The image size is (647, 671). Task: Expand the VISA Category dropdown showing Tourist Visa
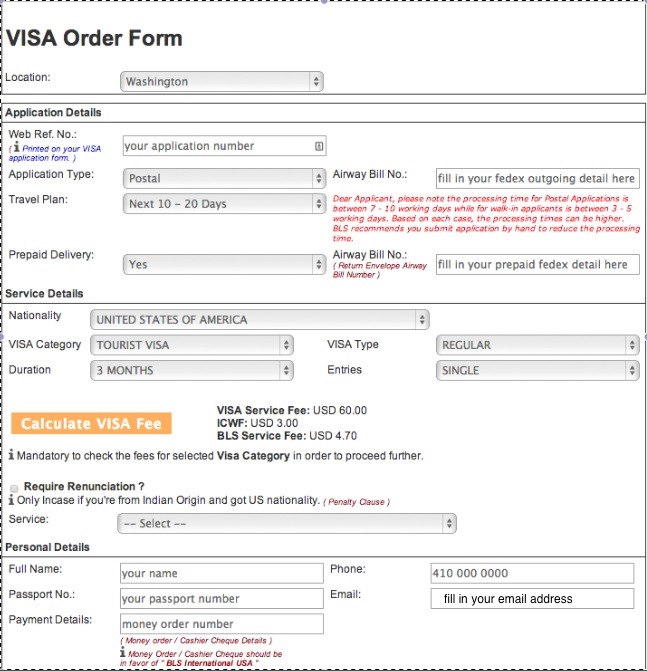191,345
